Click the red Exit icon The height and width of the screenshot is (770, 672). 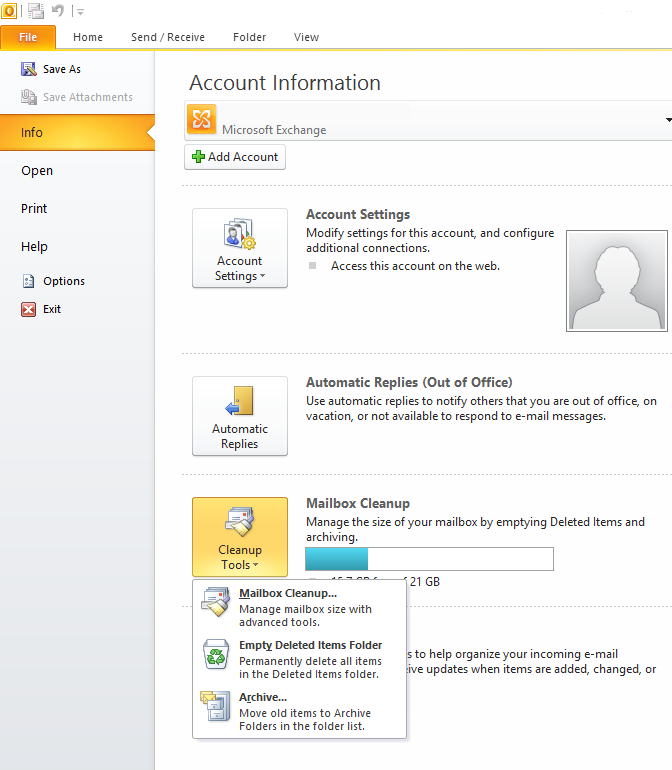click(29, 310)
